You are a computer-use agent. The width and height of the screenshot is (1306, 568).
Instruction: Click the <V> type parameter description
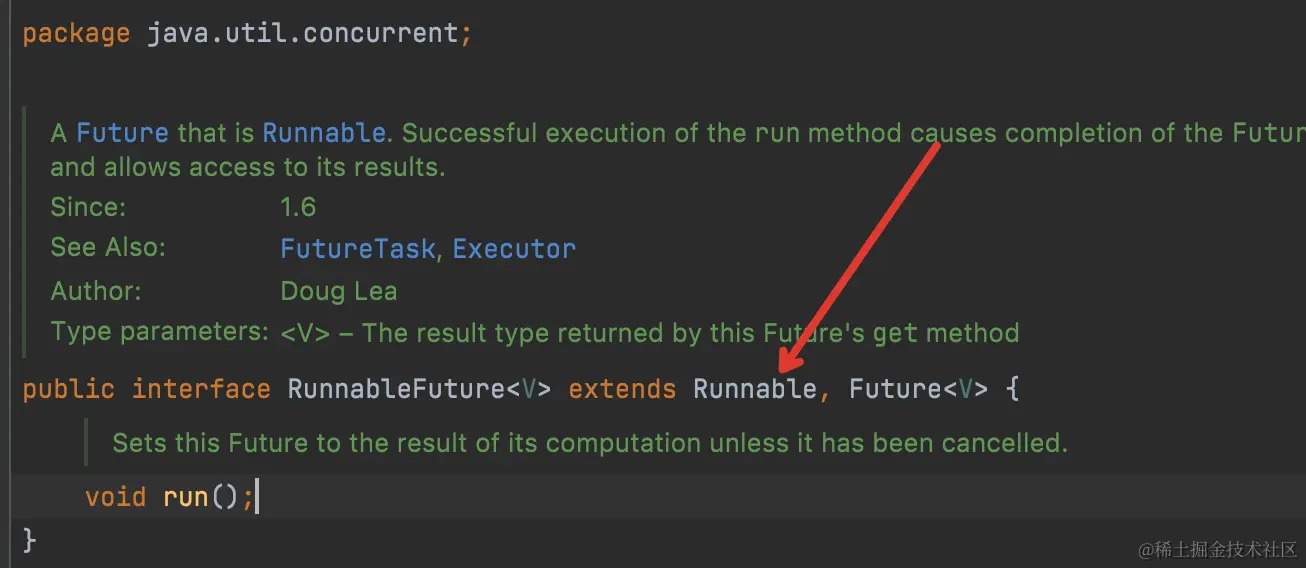[x=650, y=333]
